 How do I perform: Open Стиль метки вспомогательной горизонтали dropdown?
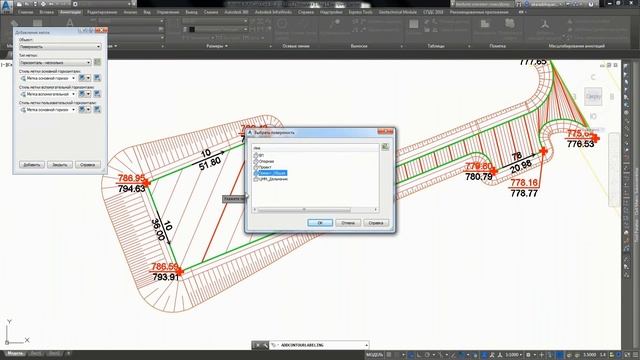click(x=48, y=94)
